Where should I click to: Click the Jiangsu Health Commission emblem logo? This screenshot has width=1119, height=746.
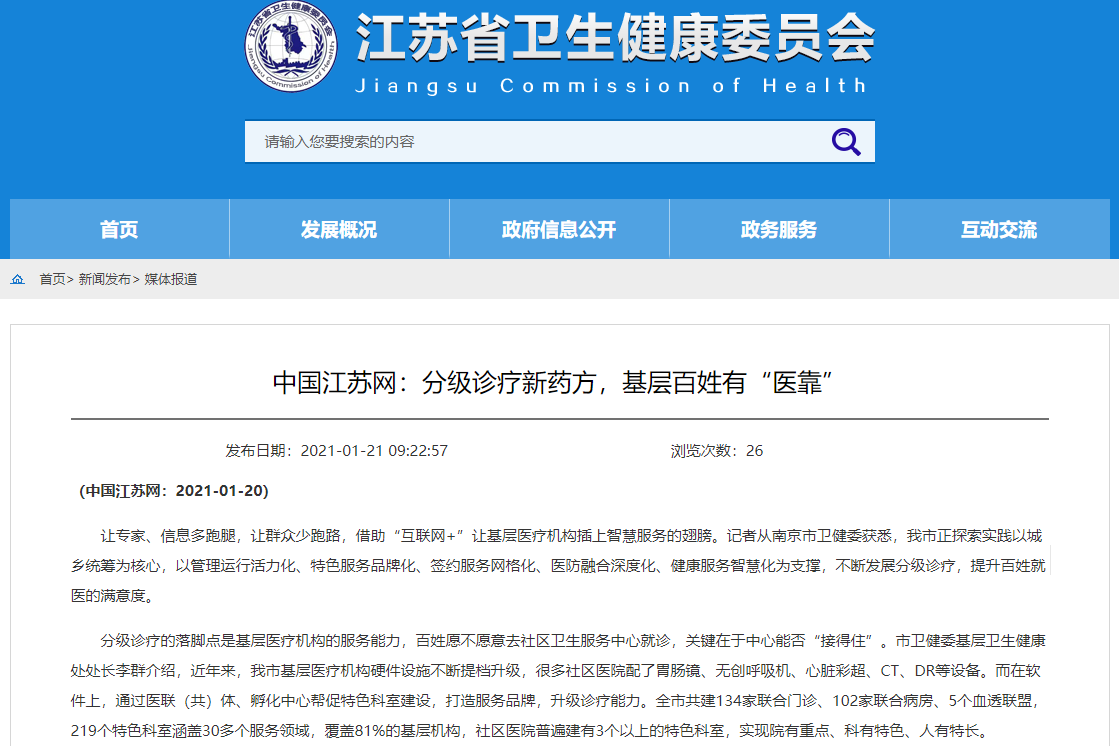pyautogui.click(x=291, y=47)
